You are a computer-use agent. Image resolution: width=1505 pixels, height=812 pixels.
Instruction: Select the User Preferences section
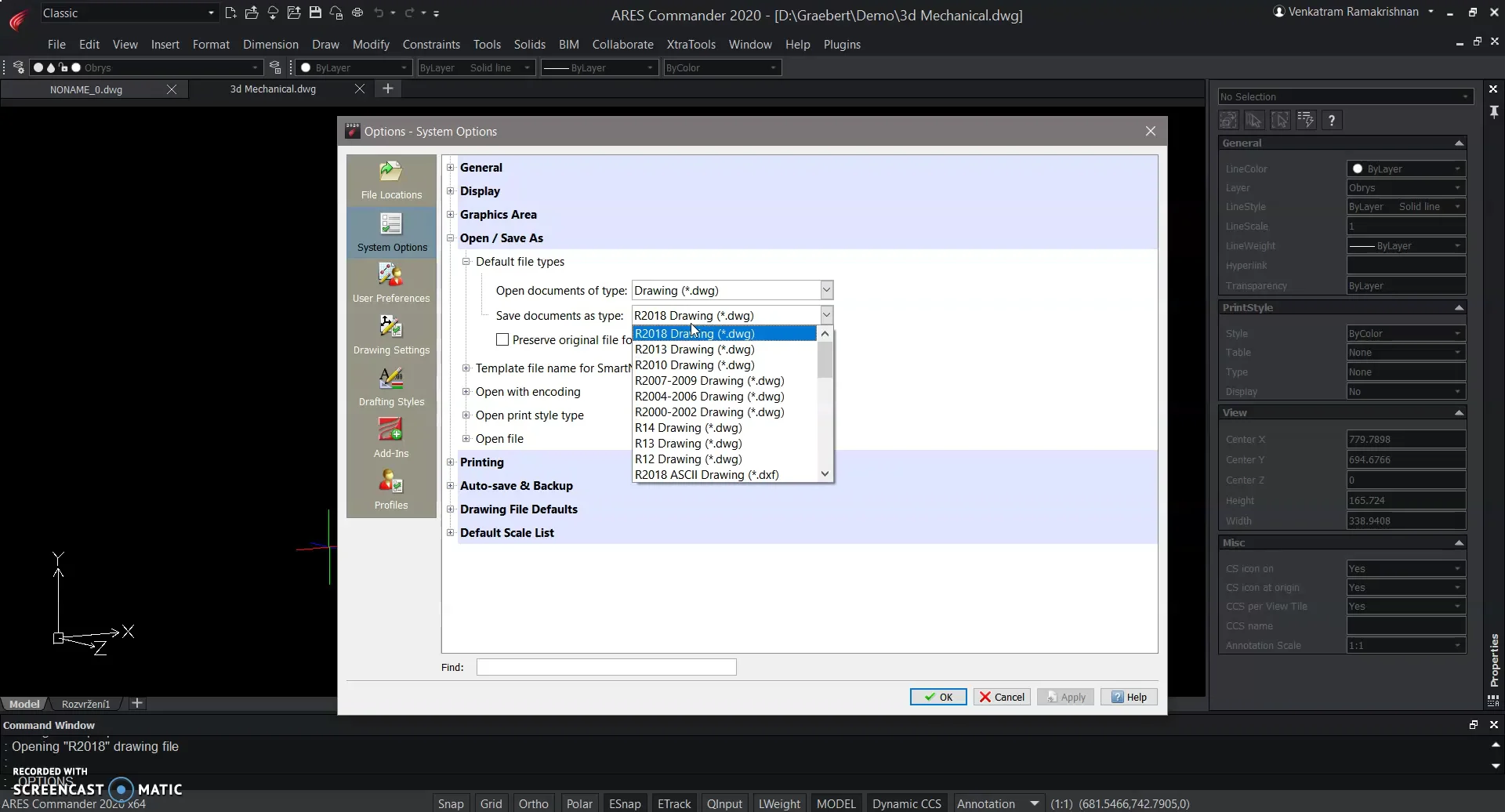390,282
